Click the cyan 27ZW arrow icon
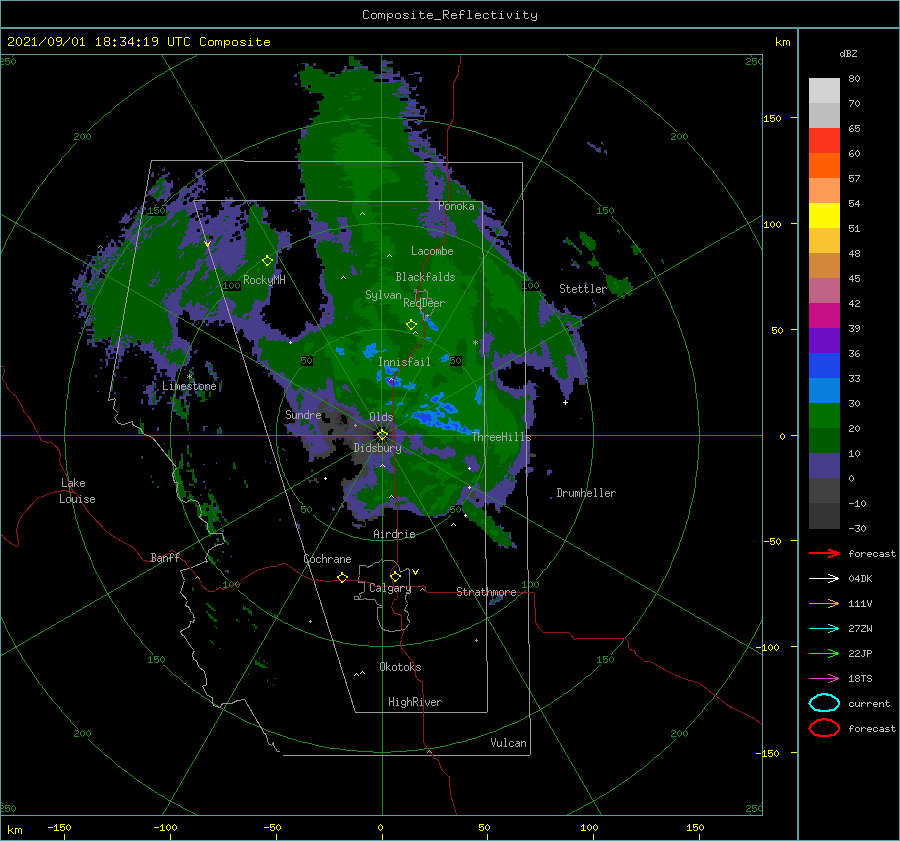The height and width of the screenshot is (841, 900). 824,629
